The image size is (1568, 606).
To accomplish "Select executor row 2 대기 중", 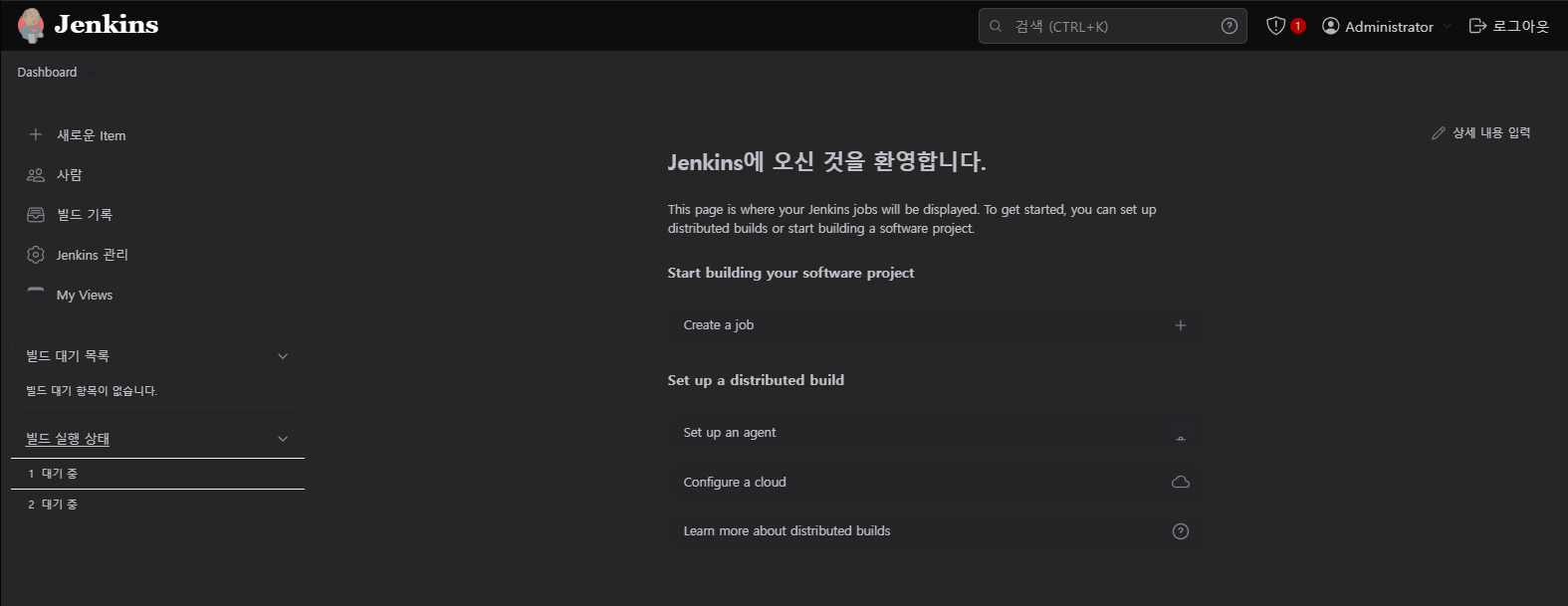I will [x=157, y=505].
